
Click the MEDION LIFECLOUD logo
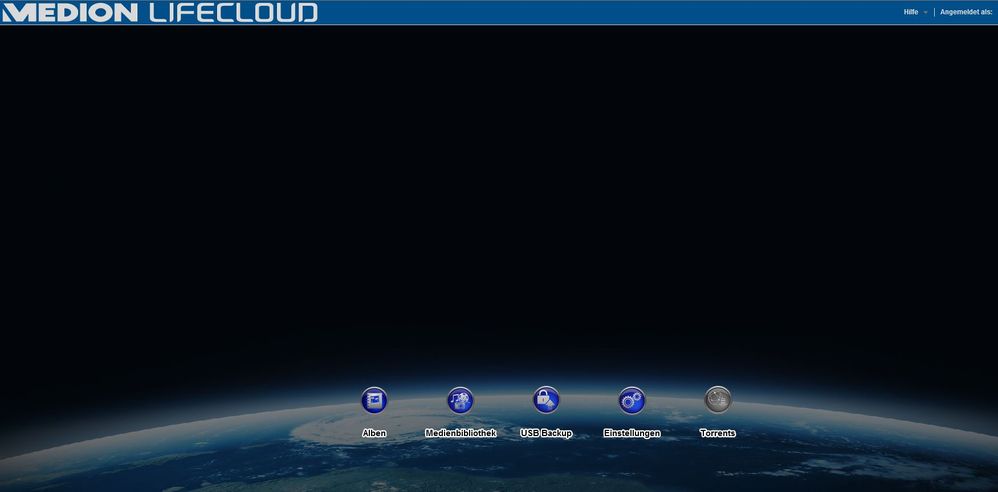pos(160,13)
